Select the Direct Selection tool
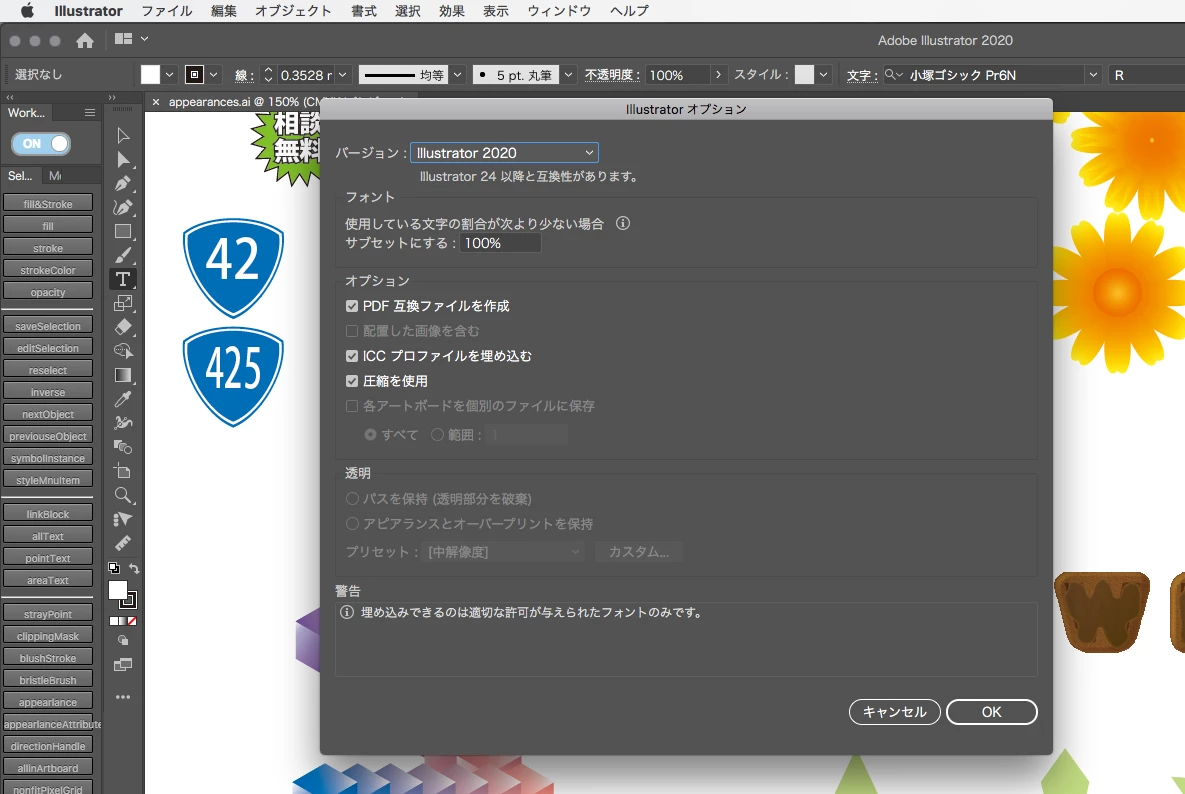The width and height of the screenshot is (1185, 794). [123, 159]
